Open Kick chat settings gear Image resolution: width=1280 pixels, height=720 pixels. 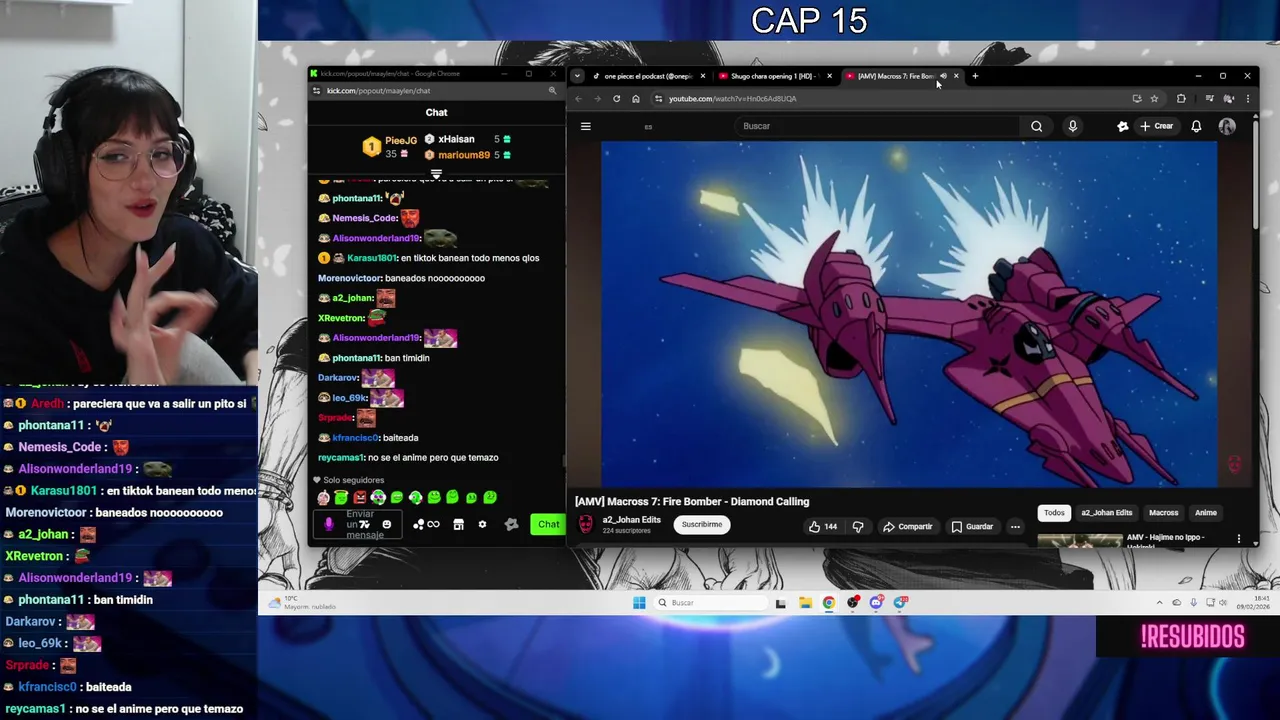(x=482, y=524)
